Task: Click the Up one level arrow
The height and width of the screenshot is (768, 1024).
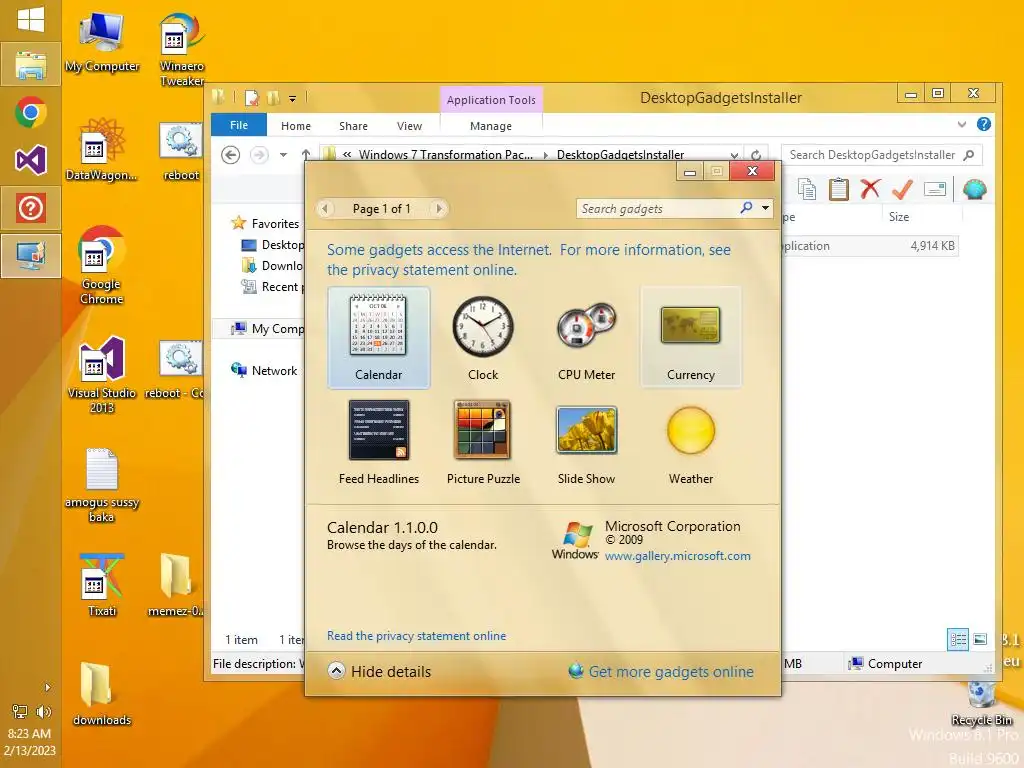Action: tap(306, 154)
